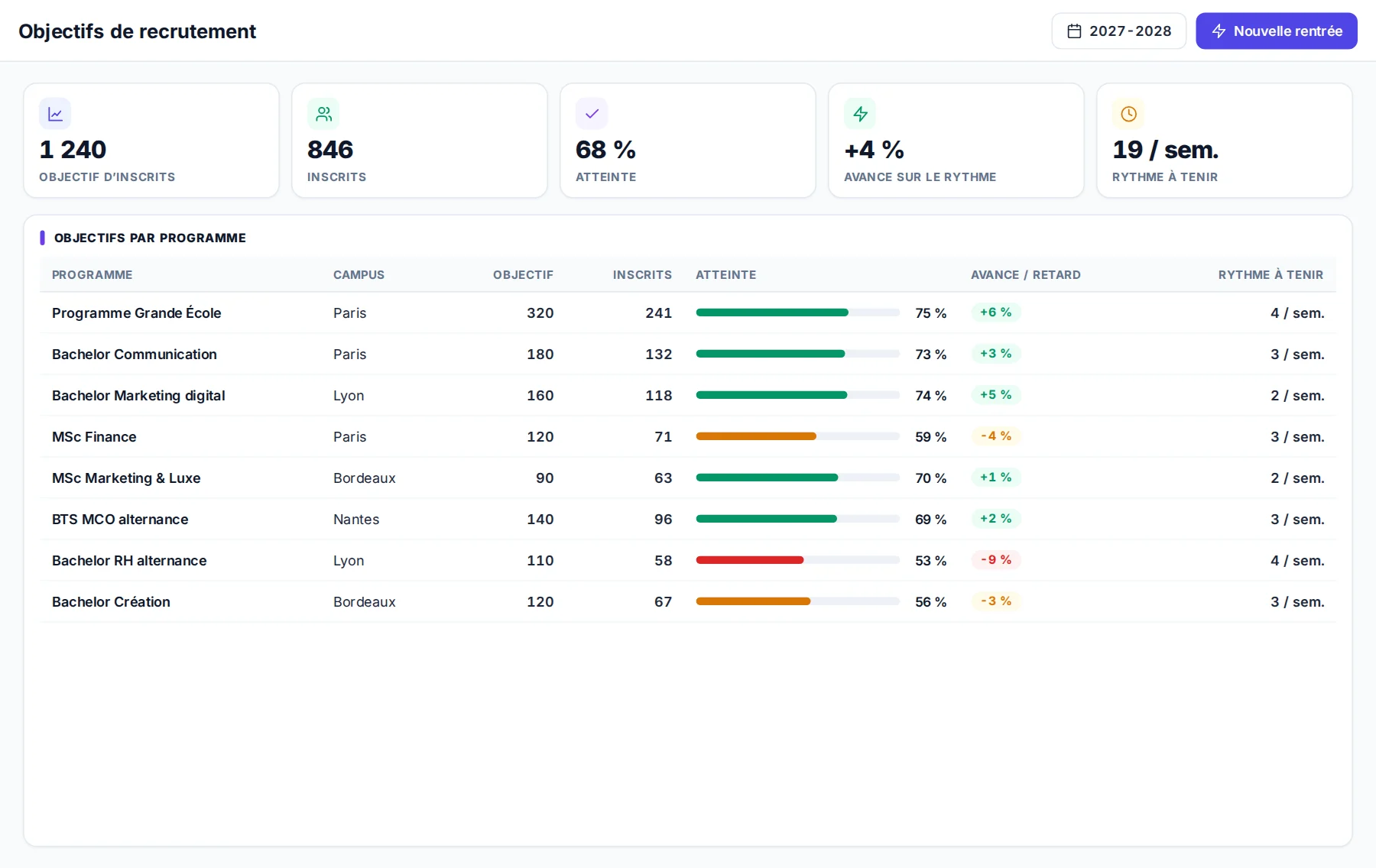Click the 846 inscrits value
The image size is (1376, 868).
330,150
